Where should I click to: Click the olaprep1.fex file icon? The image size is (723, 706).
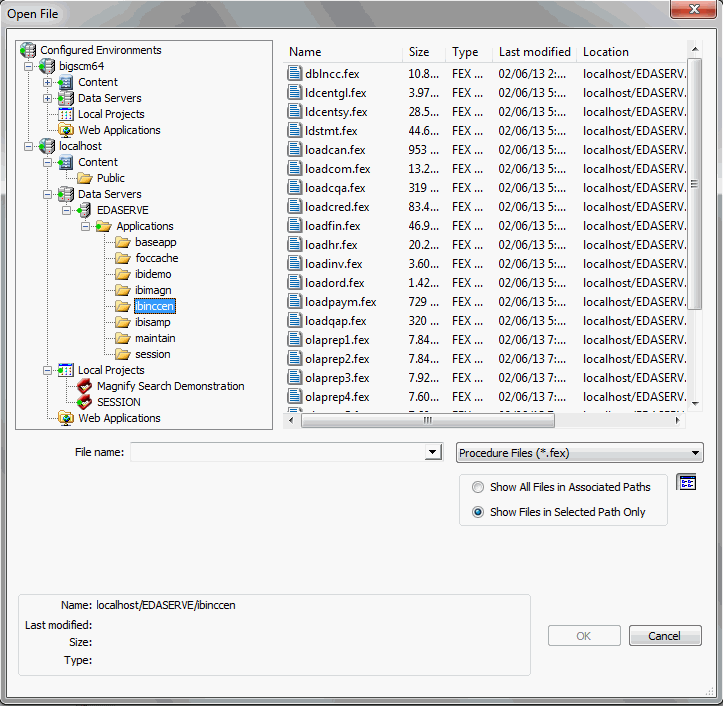pyautogui.click(x=295, y=339)
